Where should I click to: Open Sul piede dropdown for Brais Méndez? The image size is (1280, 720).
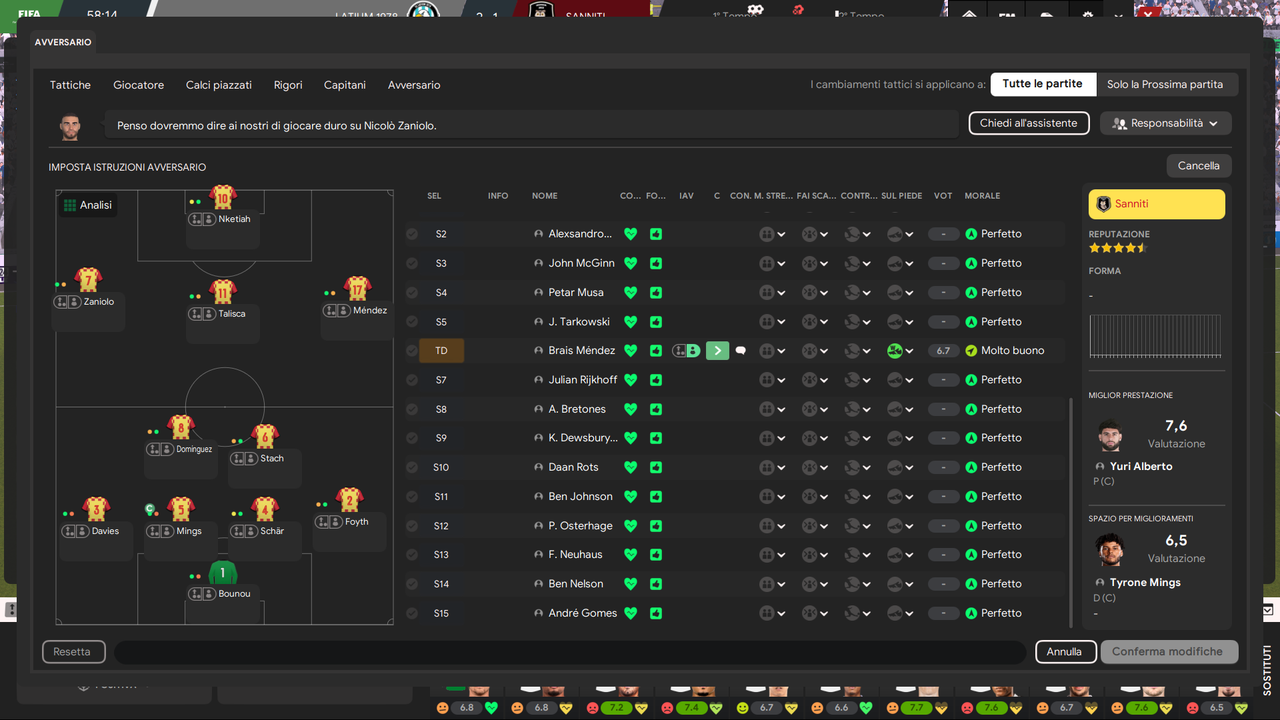pyautogui.click(x=901, y=351)
